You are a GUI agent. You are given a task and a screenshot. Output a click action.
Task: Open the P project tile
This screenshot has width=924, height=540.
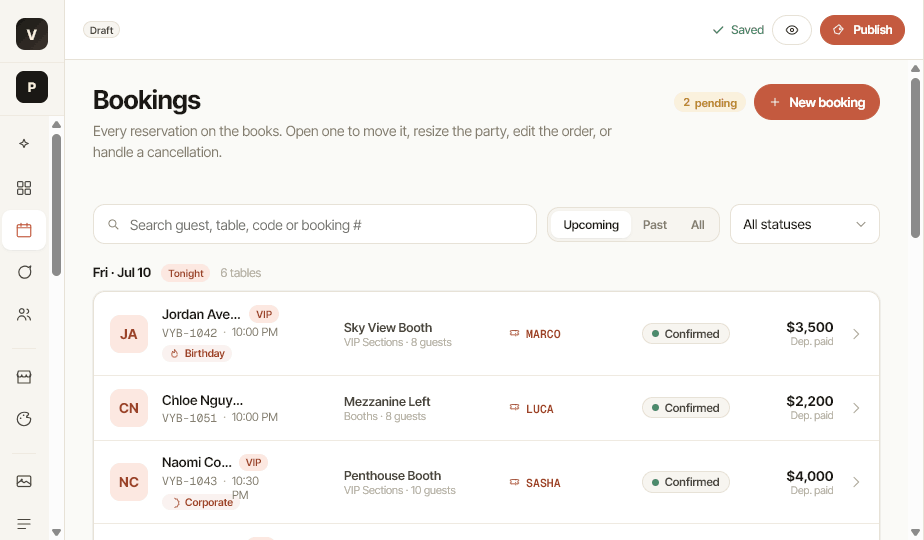tap(32, 87)
